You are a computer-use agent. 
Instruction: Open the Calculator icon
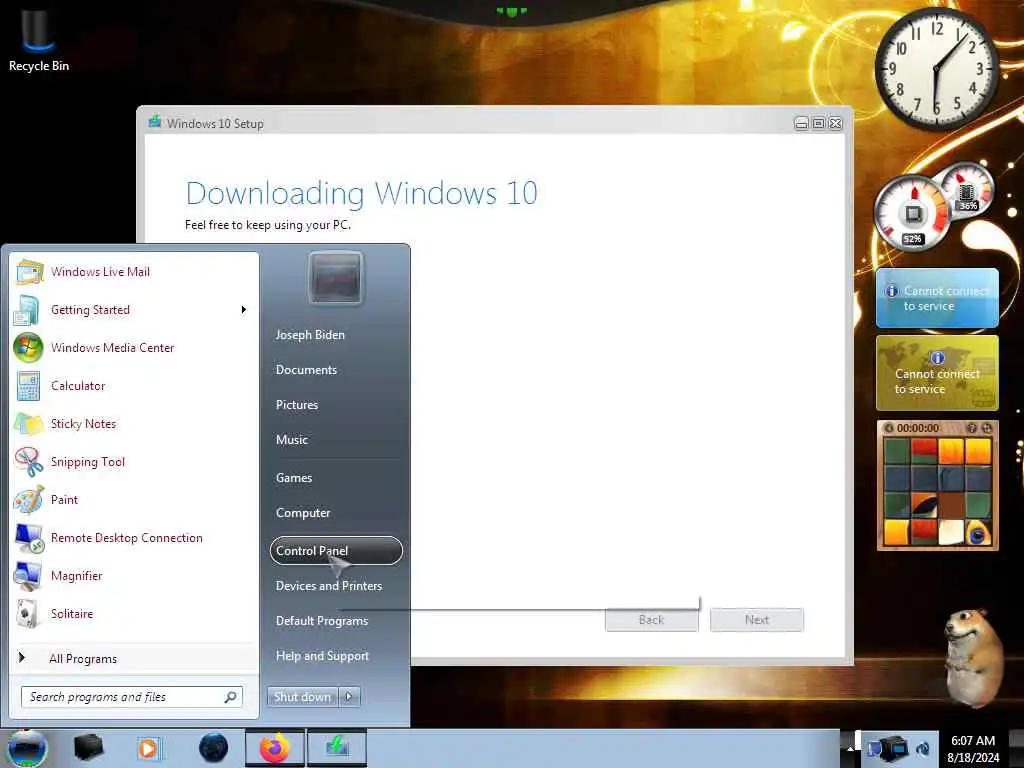[x=28, y=386]
